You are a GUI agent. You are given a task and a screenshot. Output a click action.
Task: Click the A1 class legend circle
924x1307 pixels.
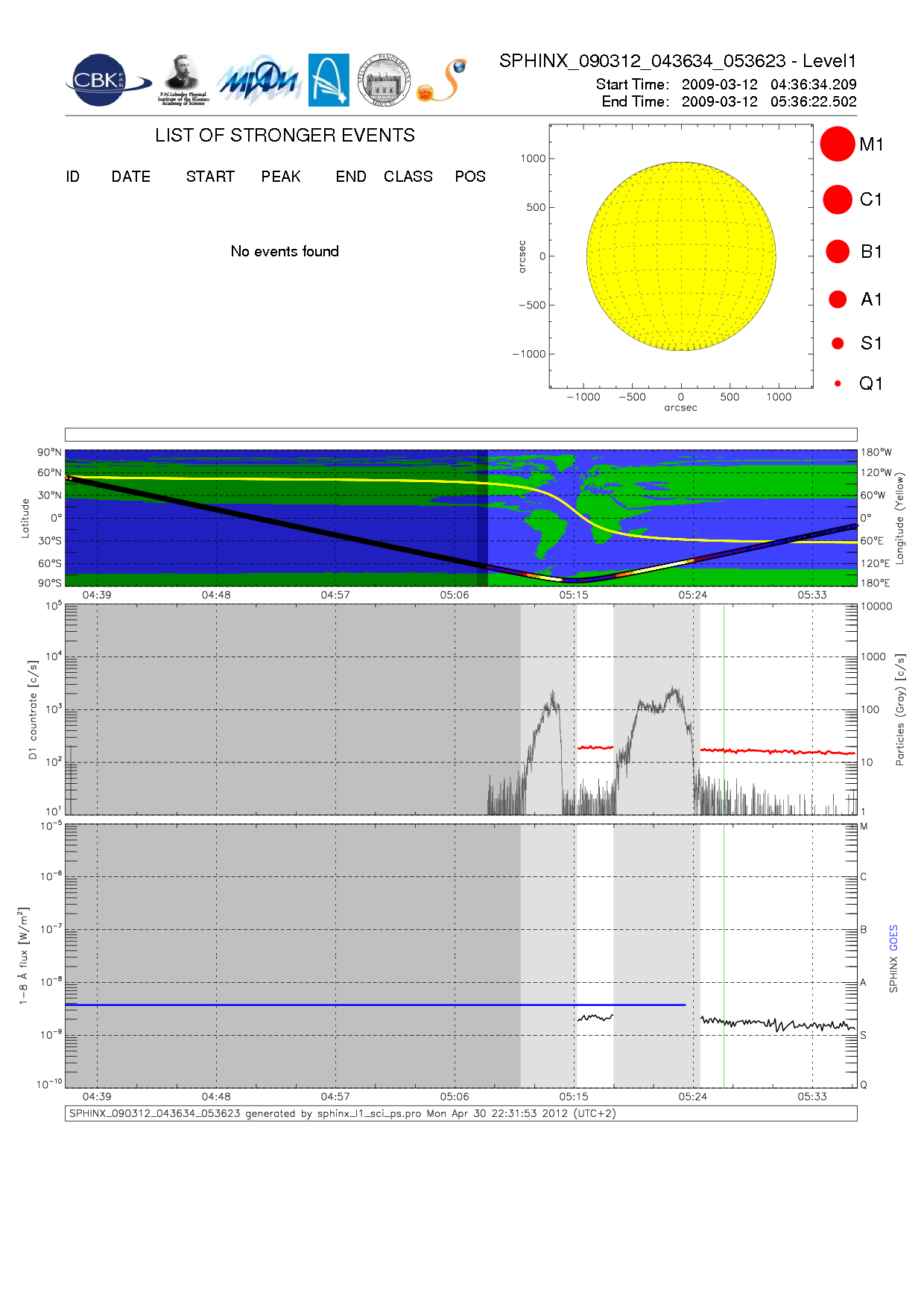[x=838, y=300]
